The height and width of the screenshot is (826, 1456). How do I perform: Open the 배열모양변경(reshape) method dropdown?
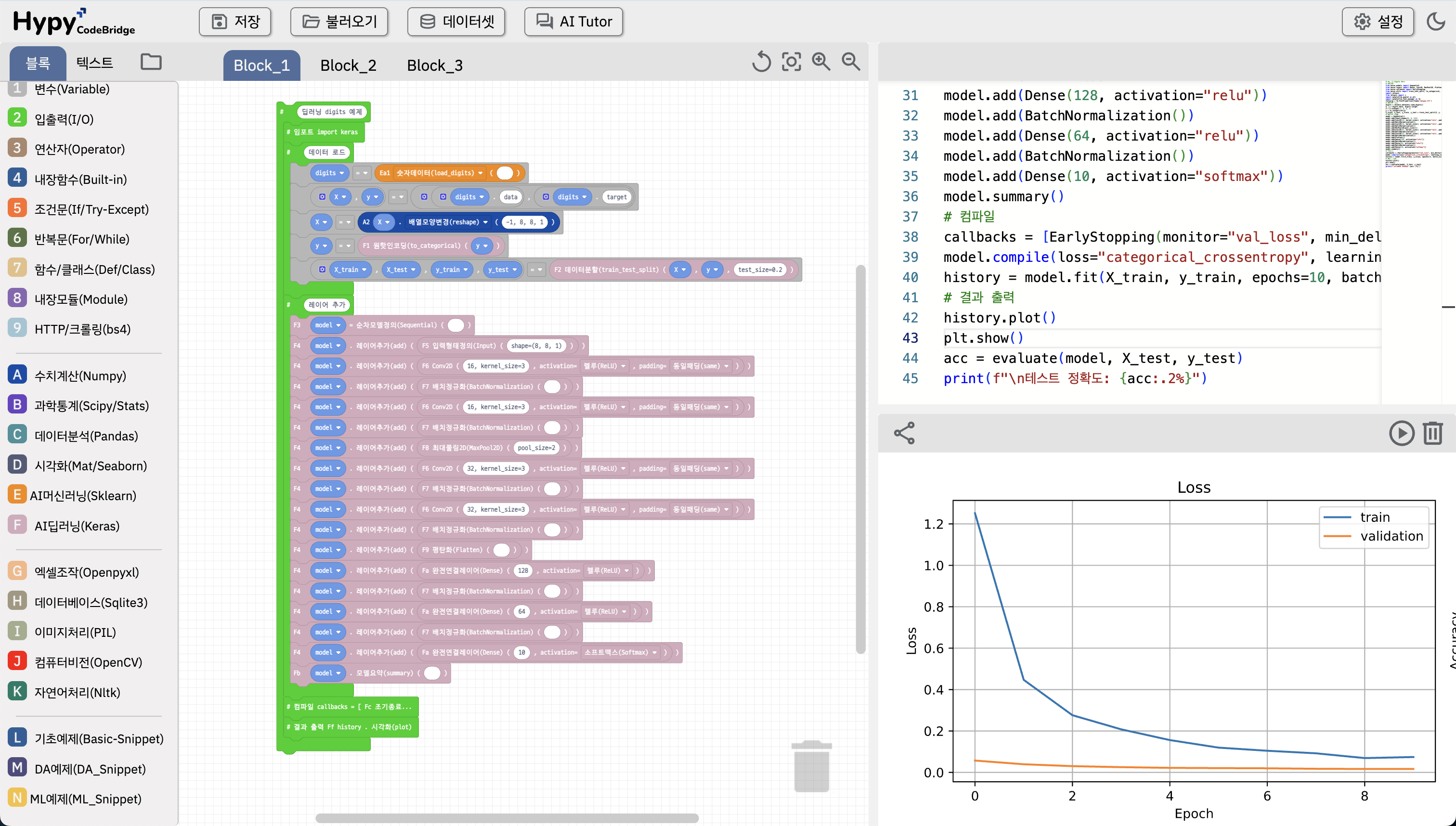[448, 222]
